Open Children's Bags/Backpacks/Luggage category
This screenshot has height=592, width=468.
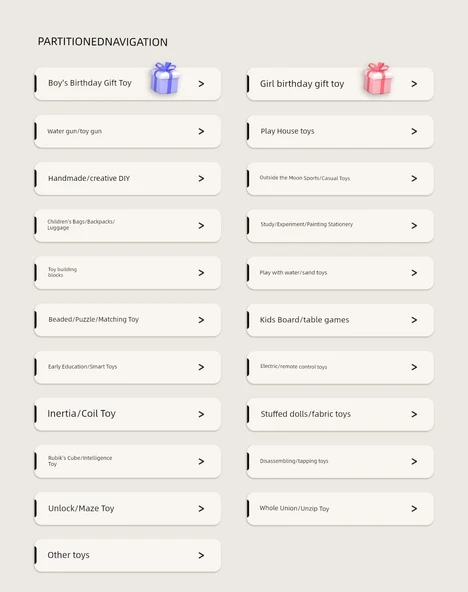pyautogui.click(x=128, y=225)
